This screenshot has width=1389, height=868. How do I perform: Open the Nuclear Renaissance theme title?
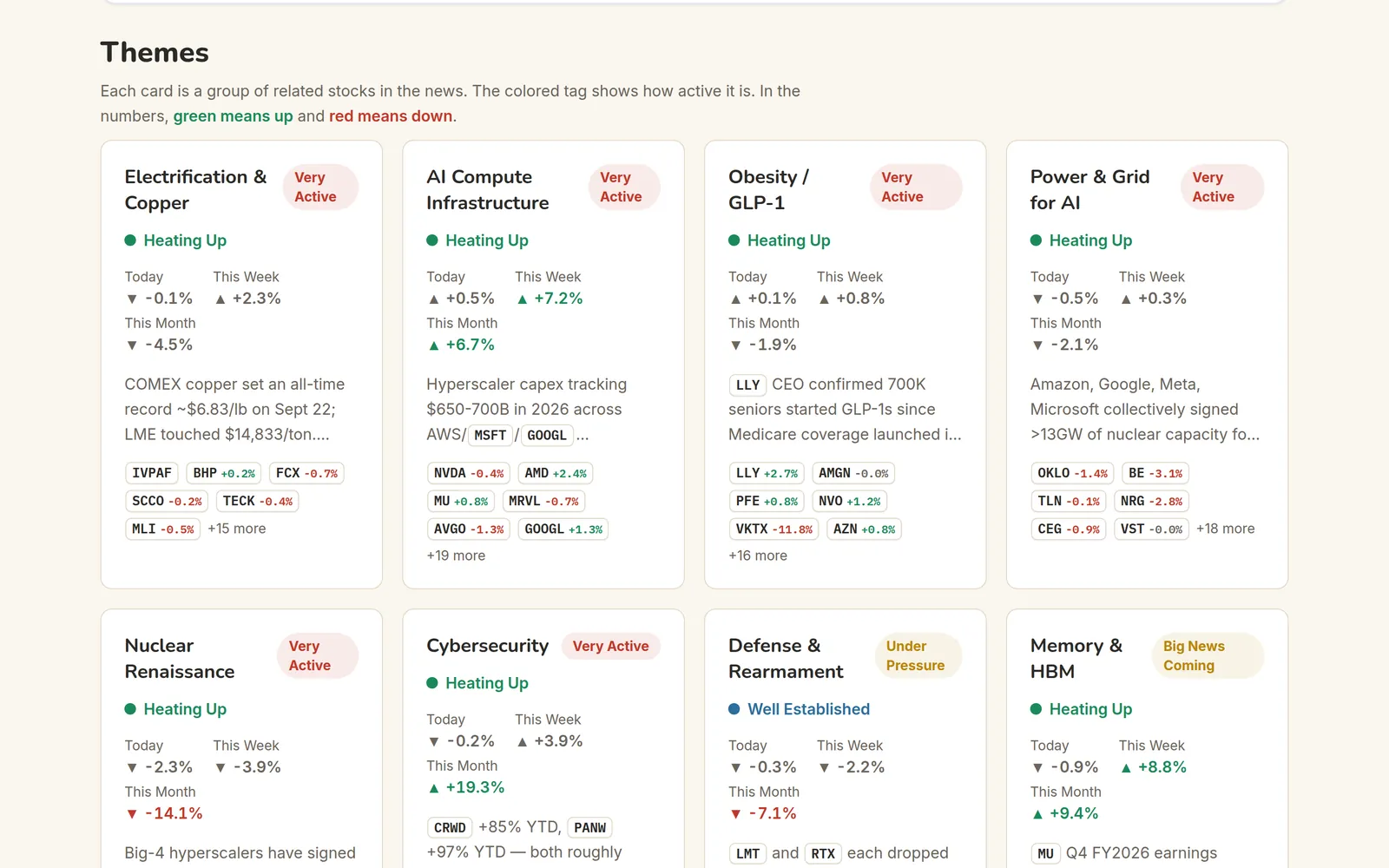pyautogui.click(x=180, y=658)
